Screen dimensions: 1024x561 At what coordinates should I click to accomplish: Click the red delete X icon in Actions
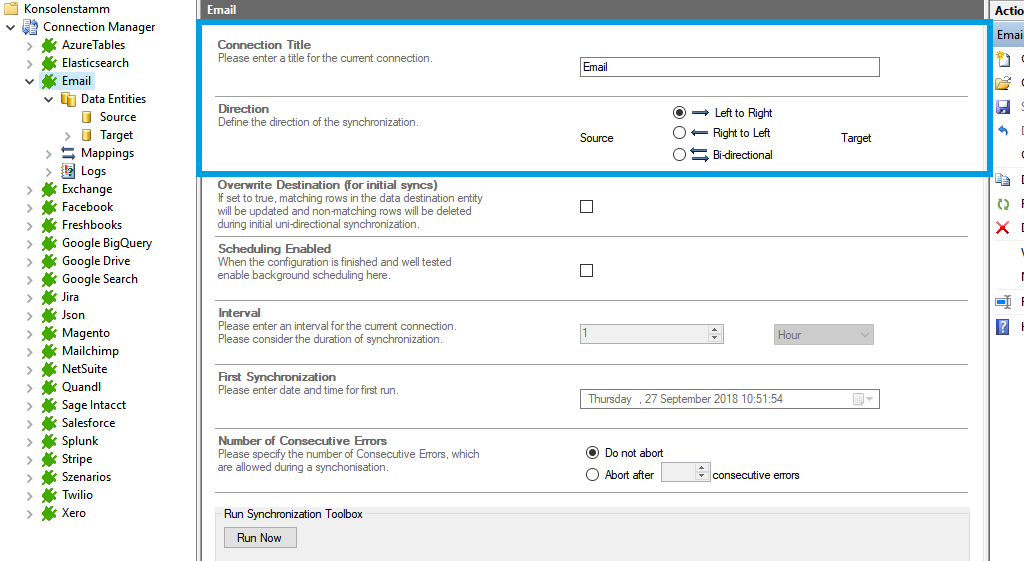click(1003, 228)
